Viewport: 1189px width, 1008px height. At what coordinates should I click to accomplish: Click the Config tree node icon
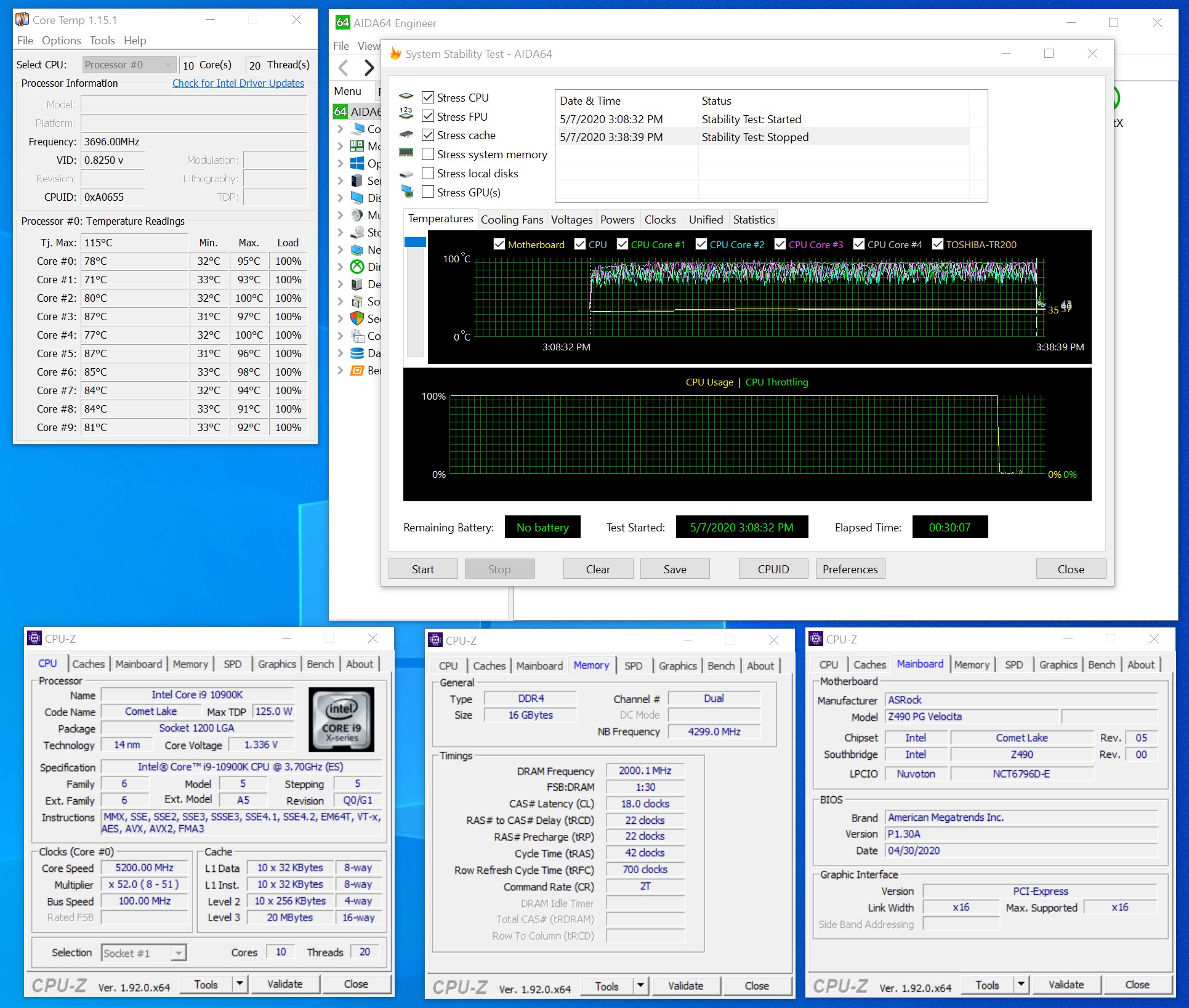pos(357,336)
